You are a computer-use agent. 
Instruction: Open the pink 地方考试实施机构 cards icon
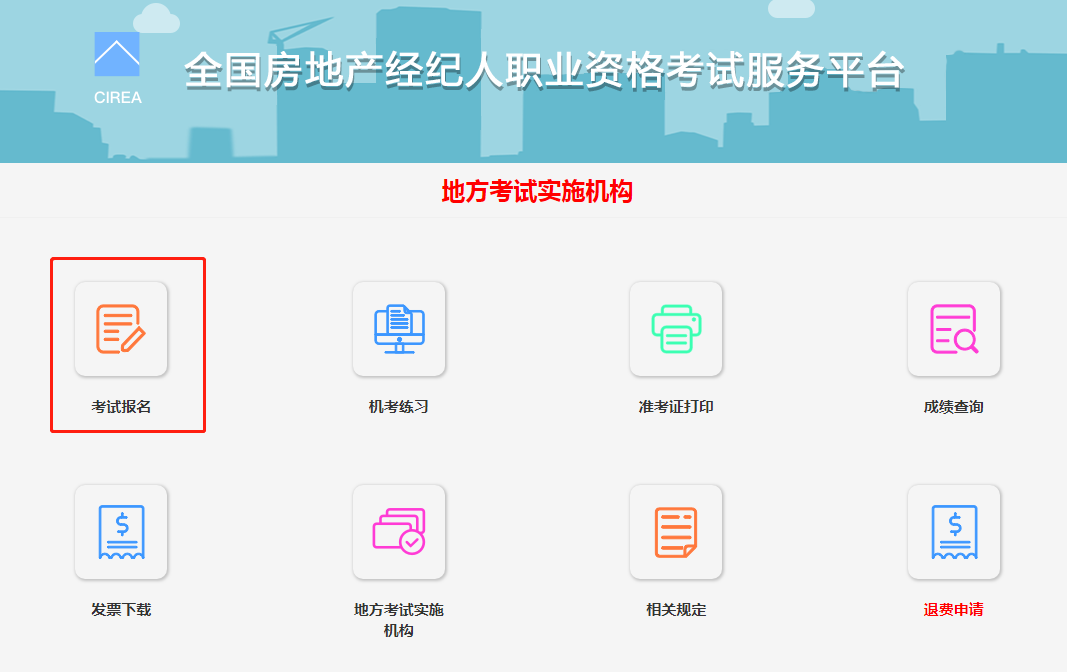pyautogui.click(x=399, y=532)
